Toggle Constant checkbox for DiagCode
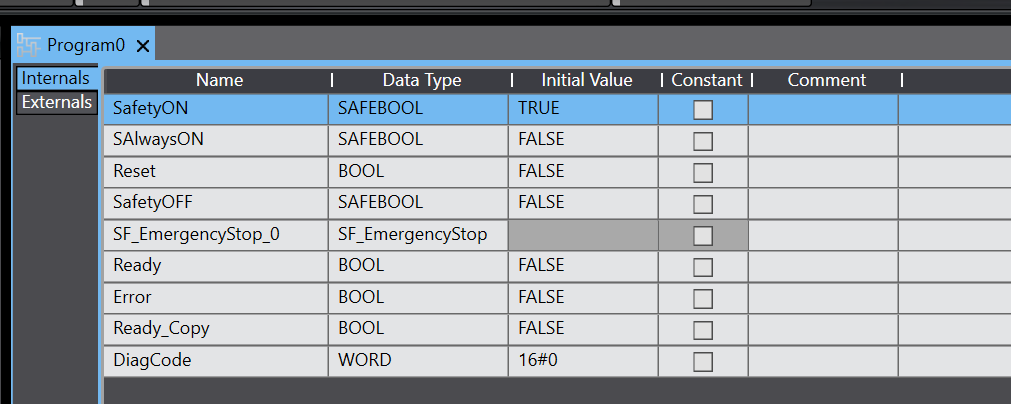Viewport: 1011px width, 404px height. pos(703,361)
